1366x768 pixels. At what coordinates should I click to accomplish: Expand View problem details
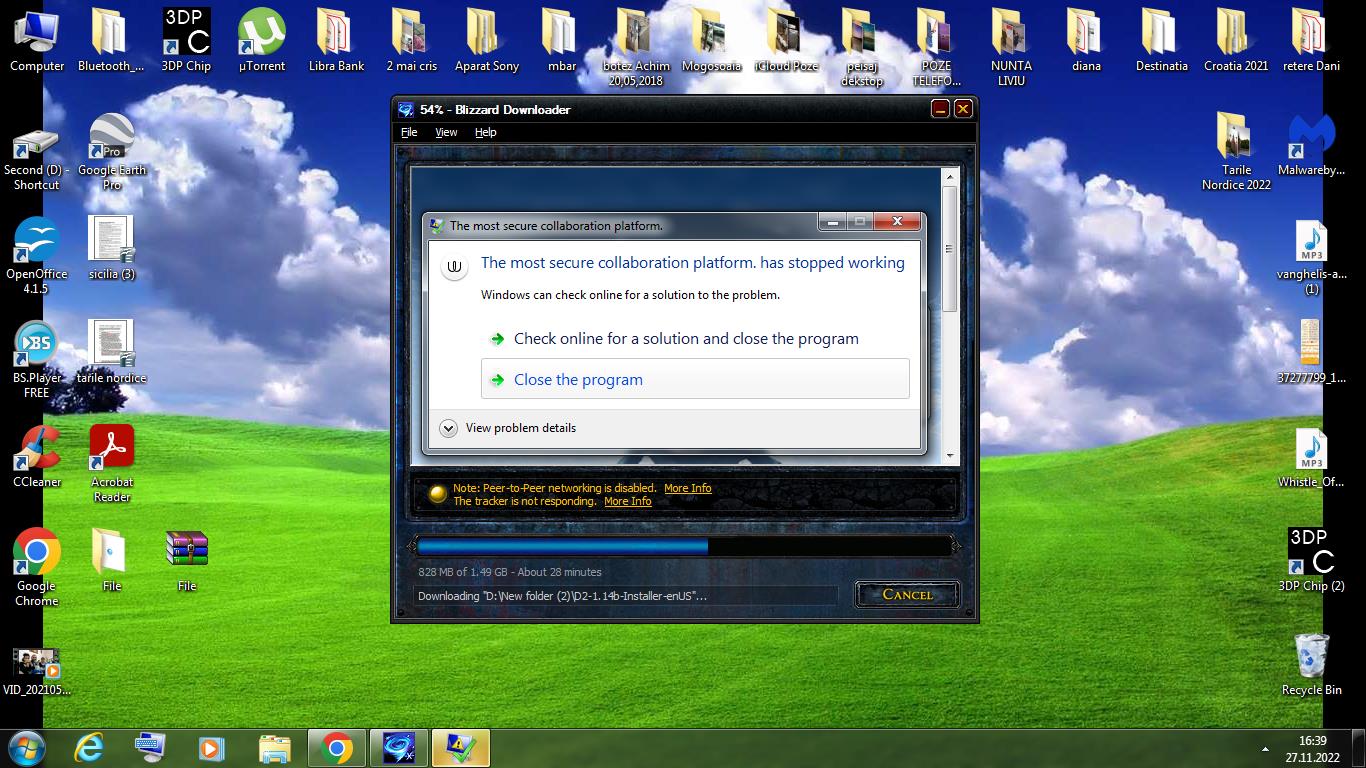tap(449, 428)
